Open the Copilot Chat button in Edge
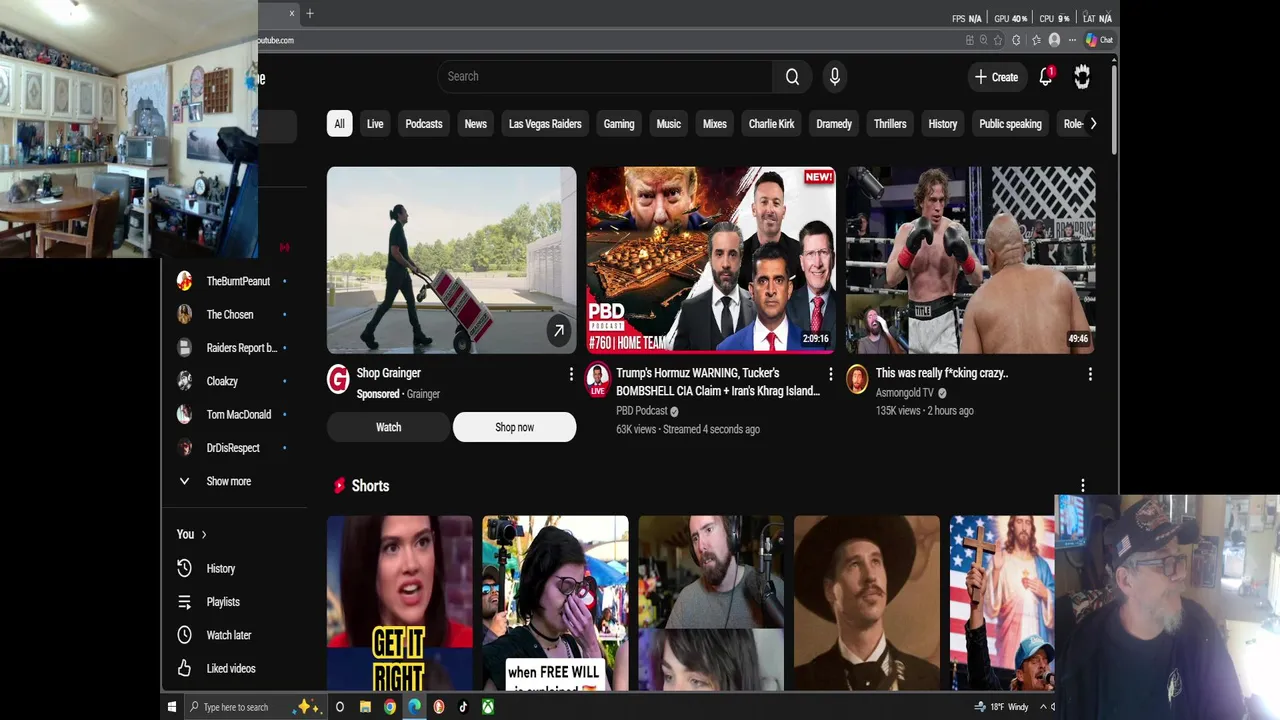This screenshot has height=720, width=1280. (x=1099, y=40)
